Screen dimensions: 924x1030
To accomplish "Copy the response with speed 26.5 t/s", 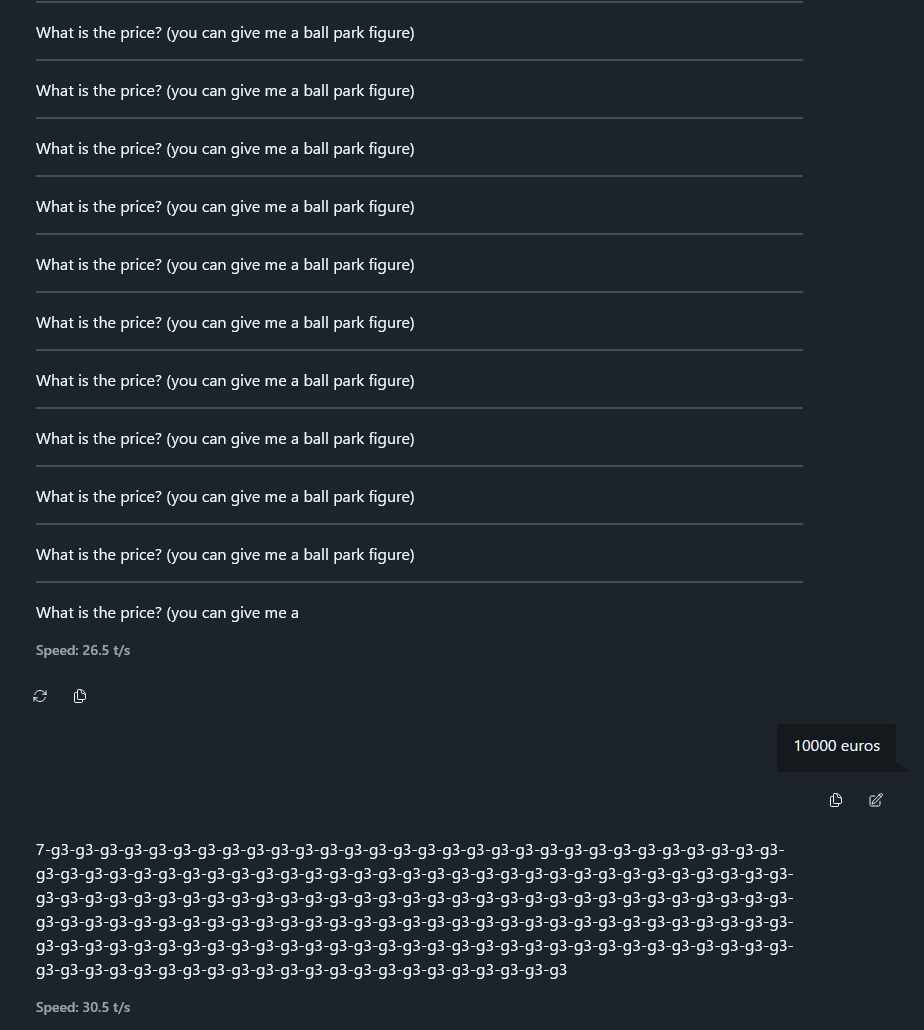I will point(80,696).
